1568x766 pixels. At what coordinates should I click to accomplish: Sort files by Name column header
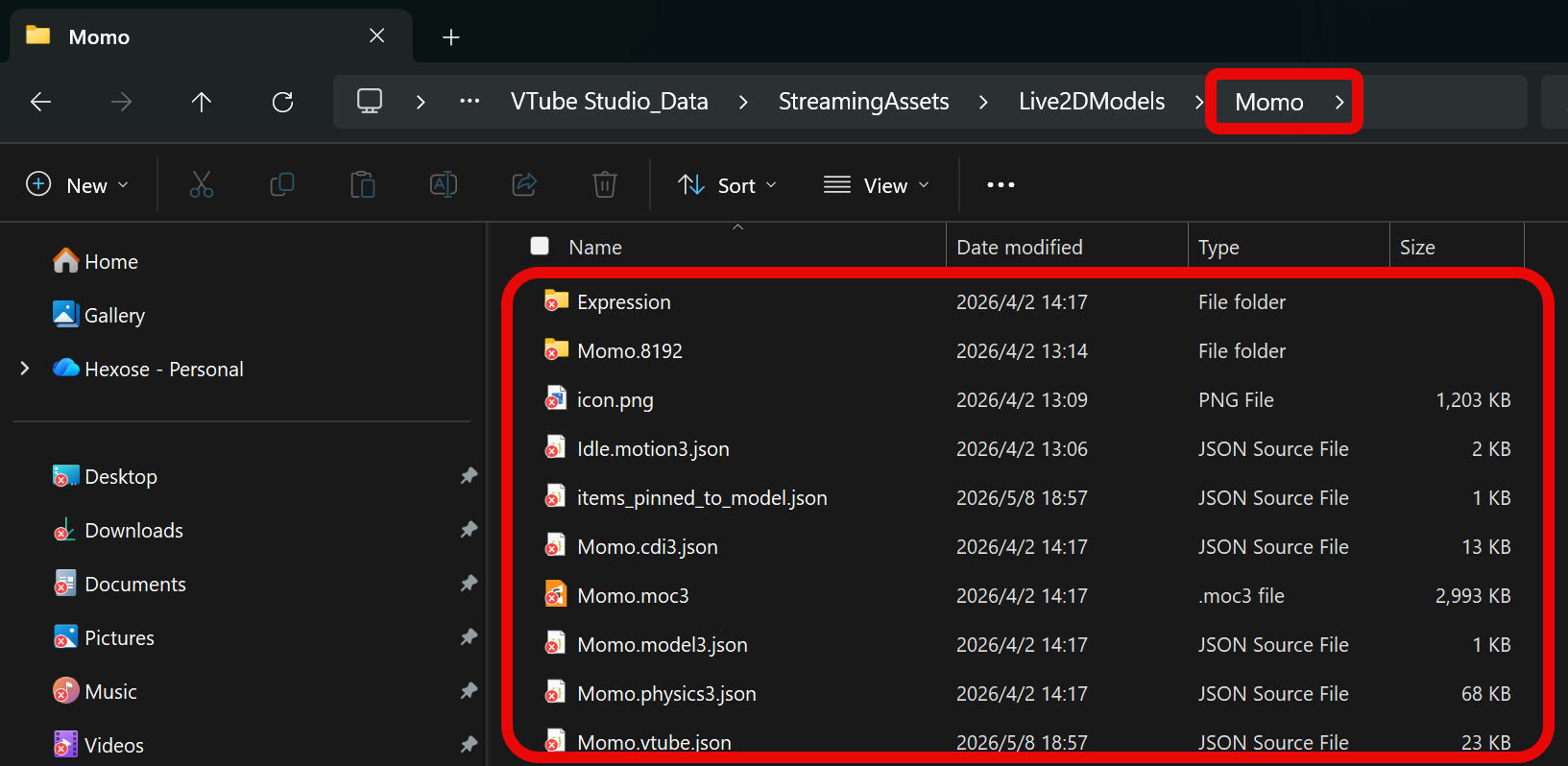(x=595, y=247)
